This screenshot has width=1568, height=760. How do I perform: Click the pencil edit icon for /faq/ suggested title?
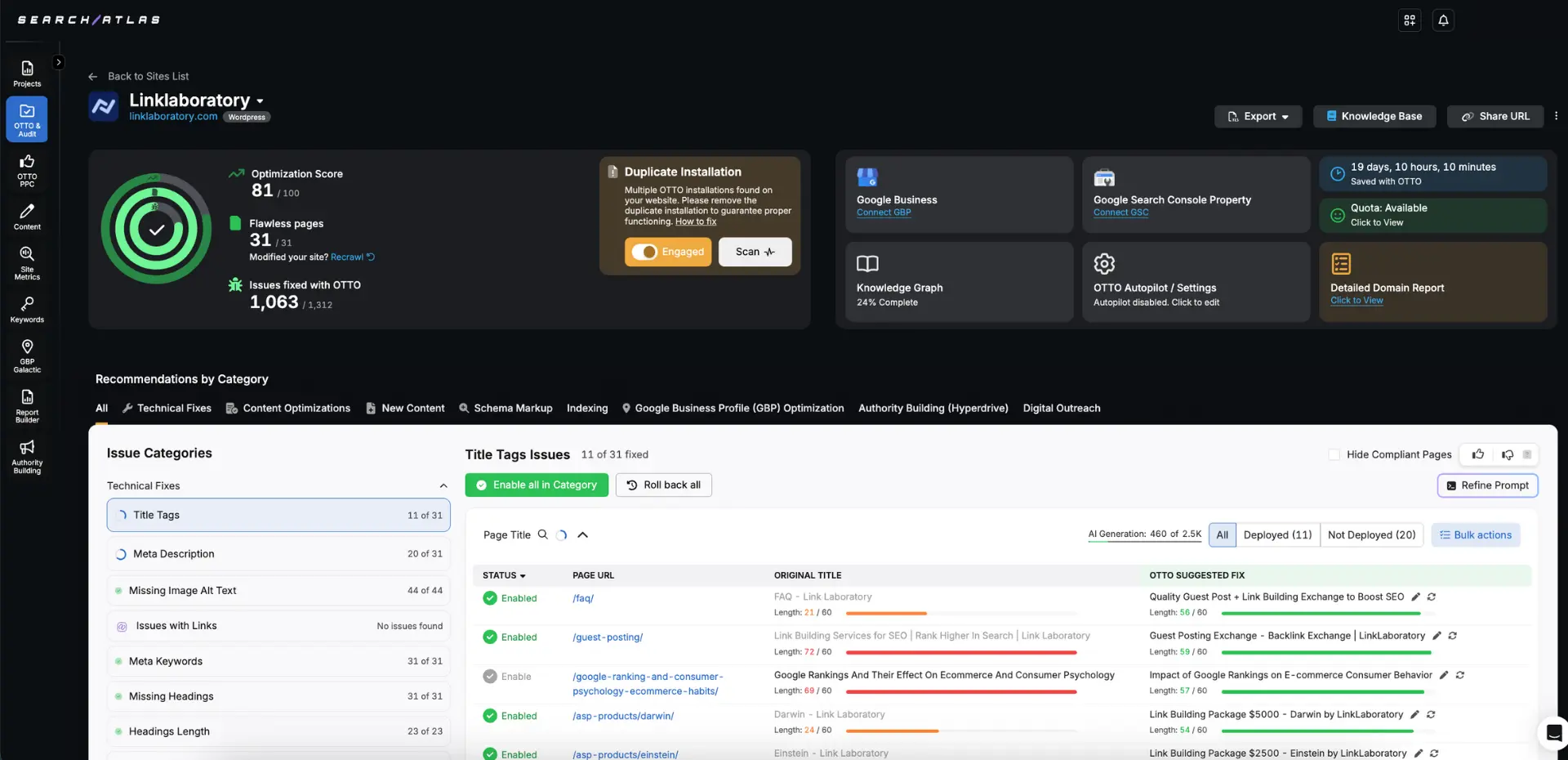point(1416,597)
